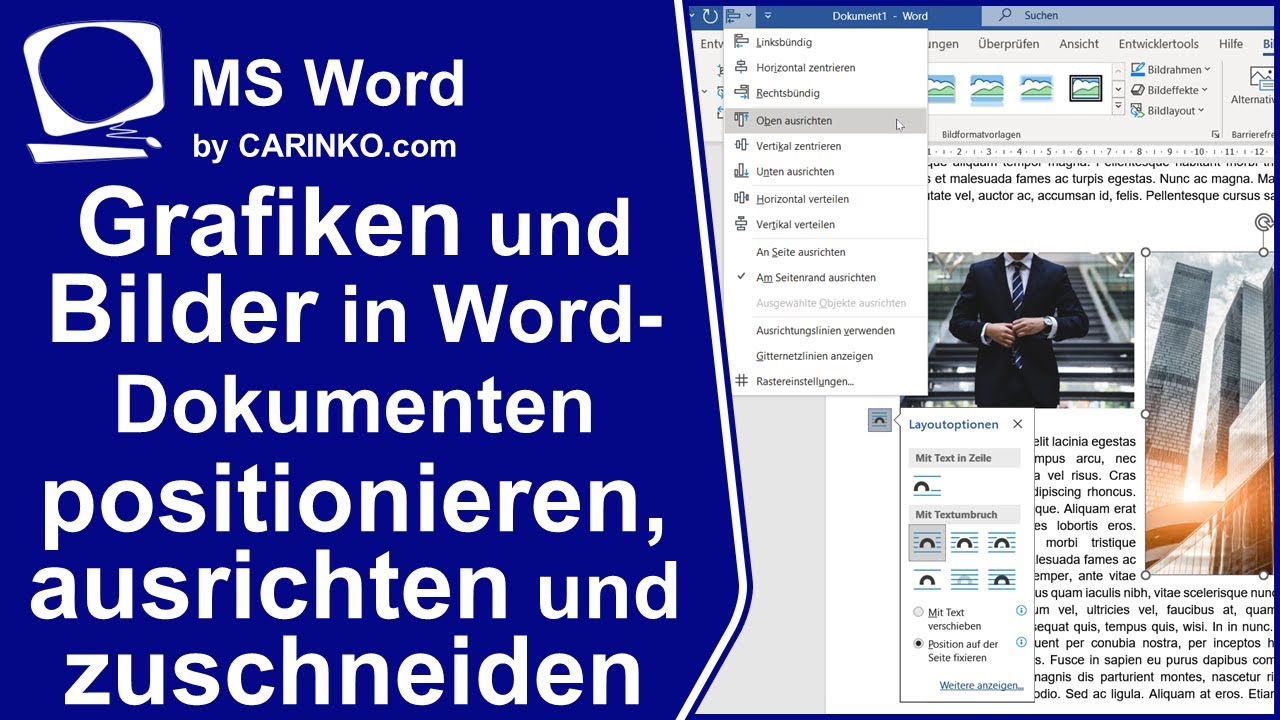Click the Rechtsbündig icon in the menu

tap(741, 93)
